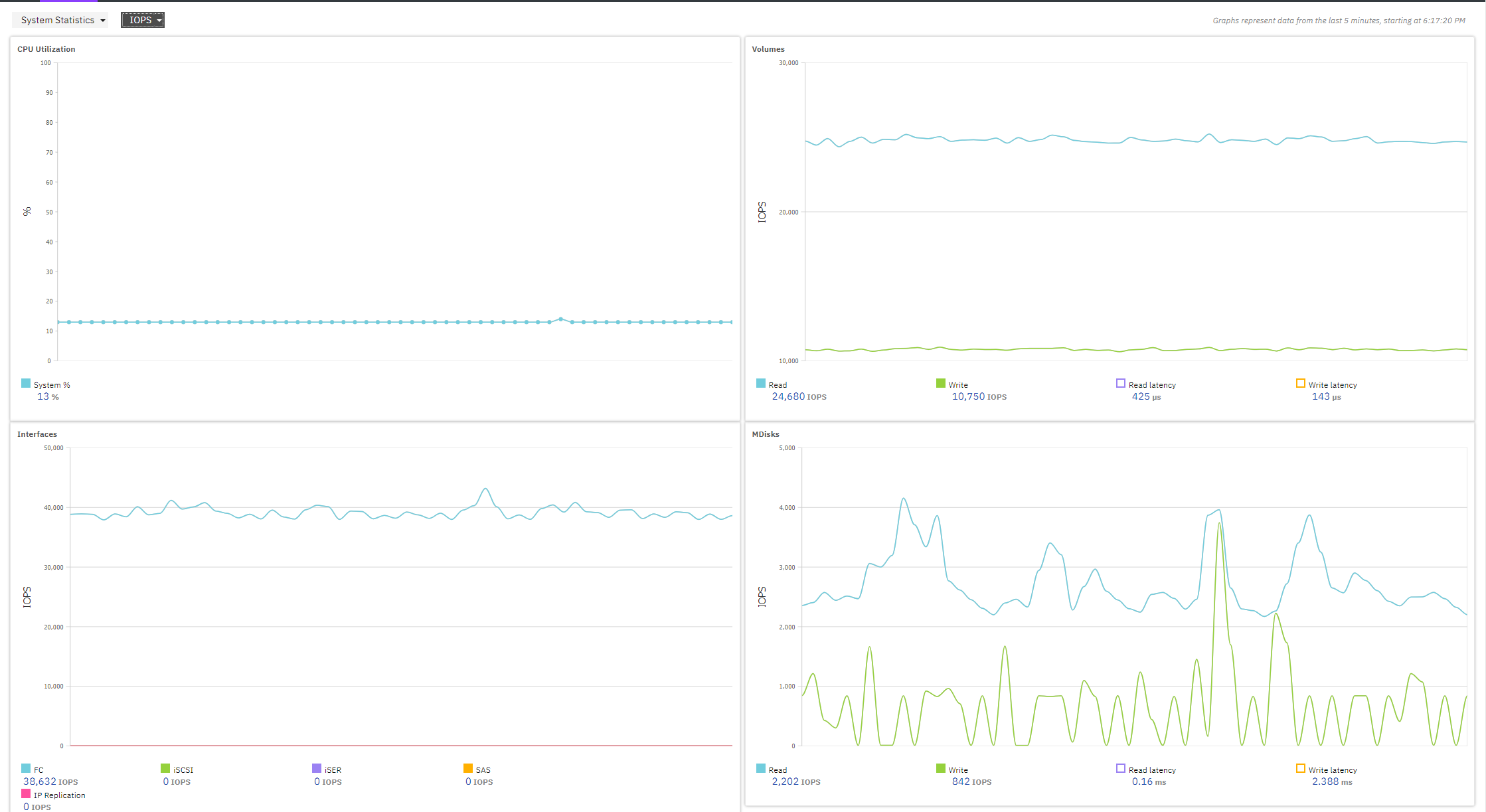1486x812 pixels.
Task: Enable Volumes Write latency checkbox
Action: pos(1301,383)
